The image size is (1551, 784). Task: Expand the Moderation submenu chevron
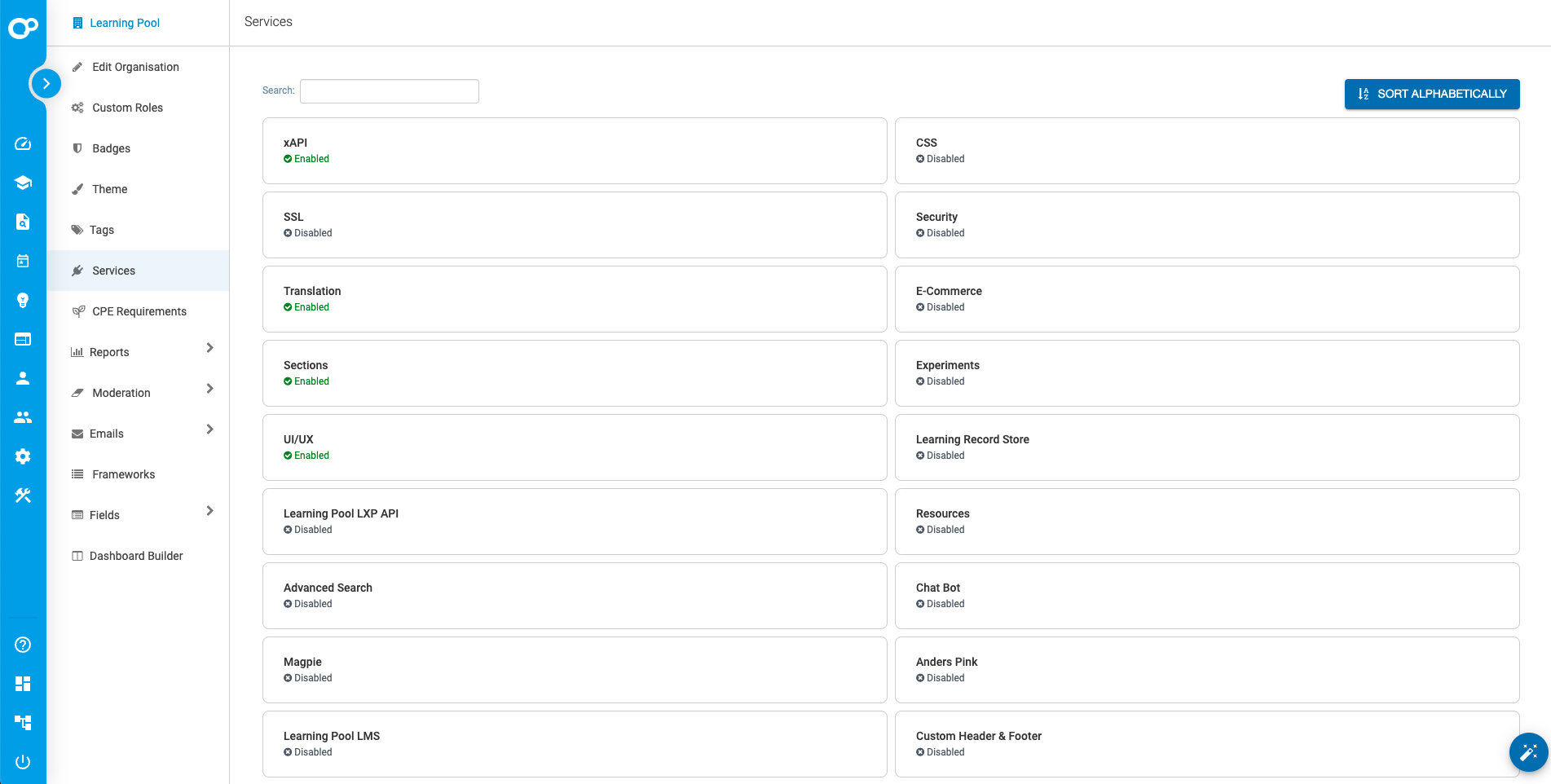point(209,389)
